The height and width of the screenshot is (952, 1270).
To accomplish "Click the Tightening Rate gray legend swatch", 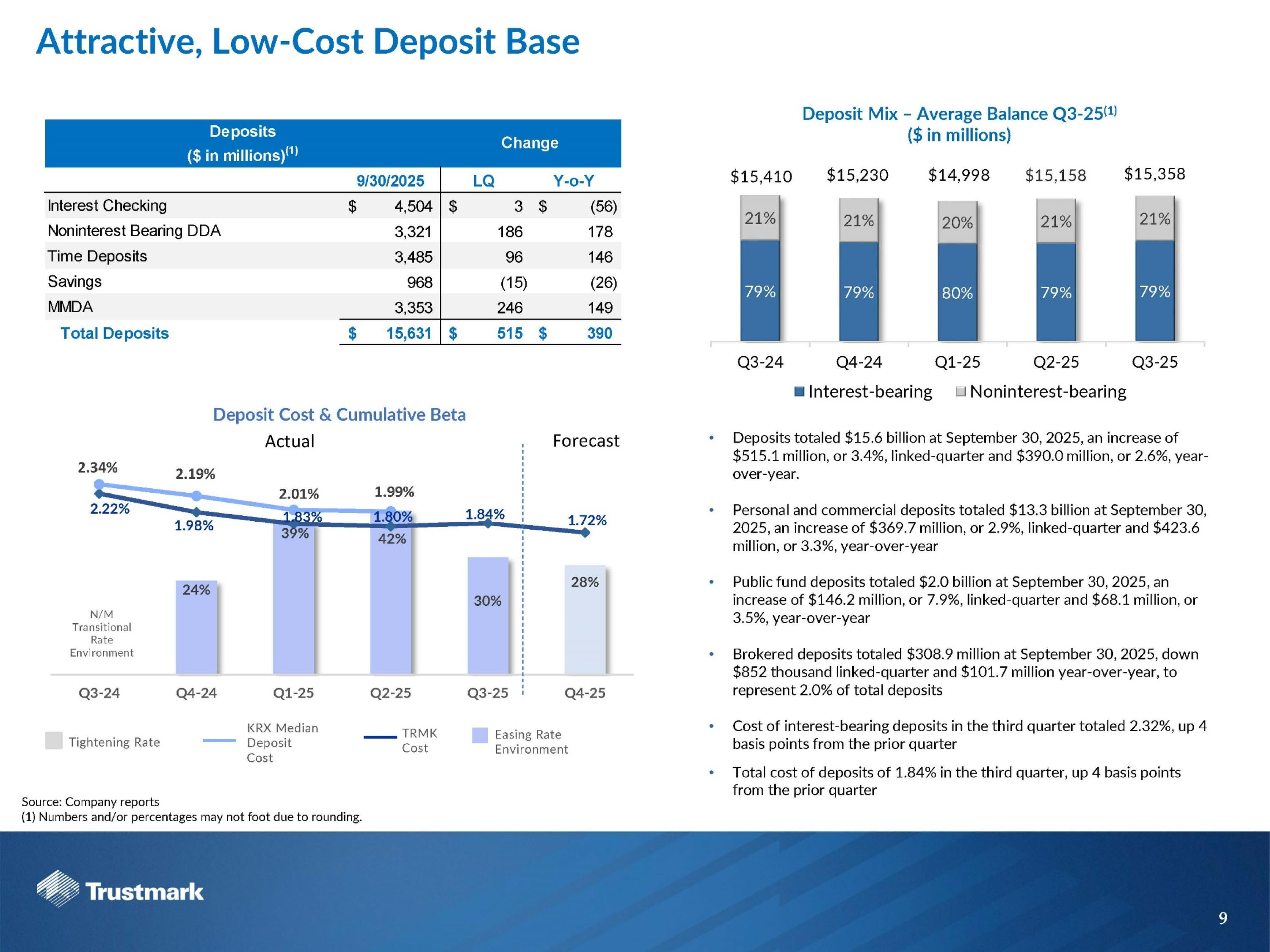I will click(x=53, y=740).
